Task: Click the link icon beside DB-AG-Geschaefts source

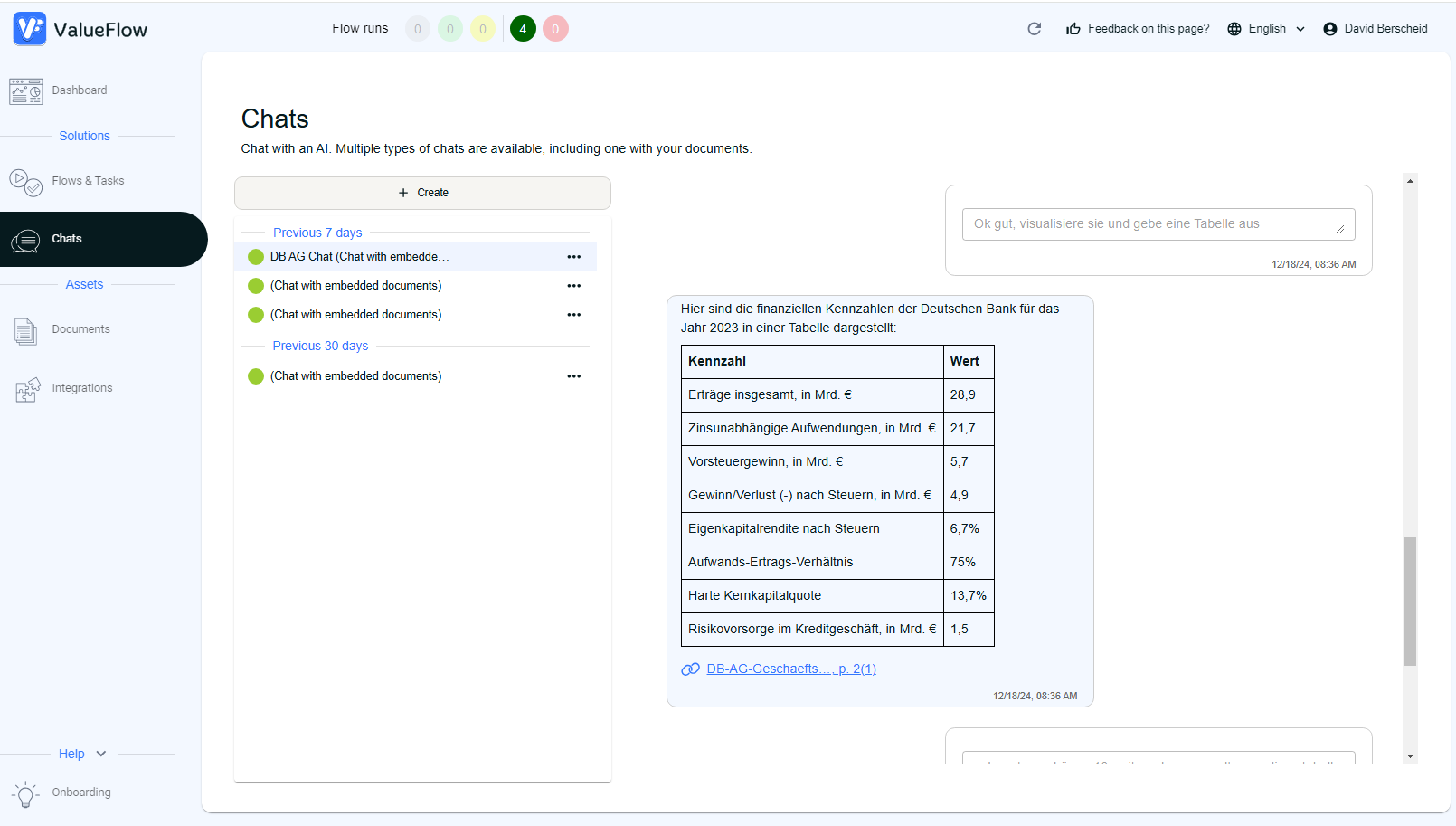Action: tap(690, 669)
